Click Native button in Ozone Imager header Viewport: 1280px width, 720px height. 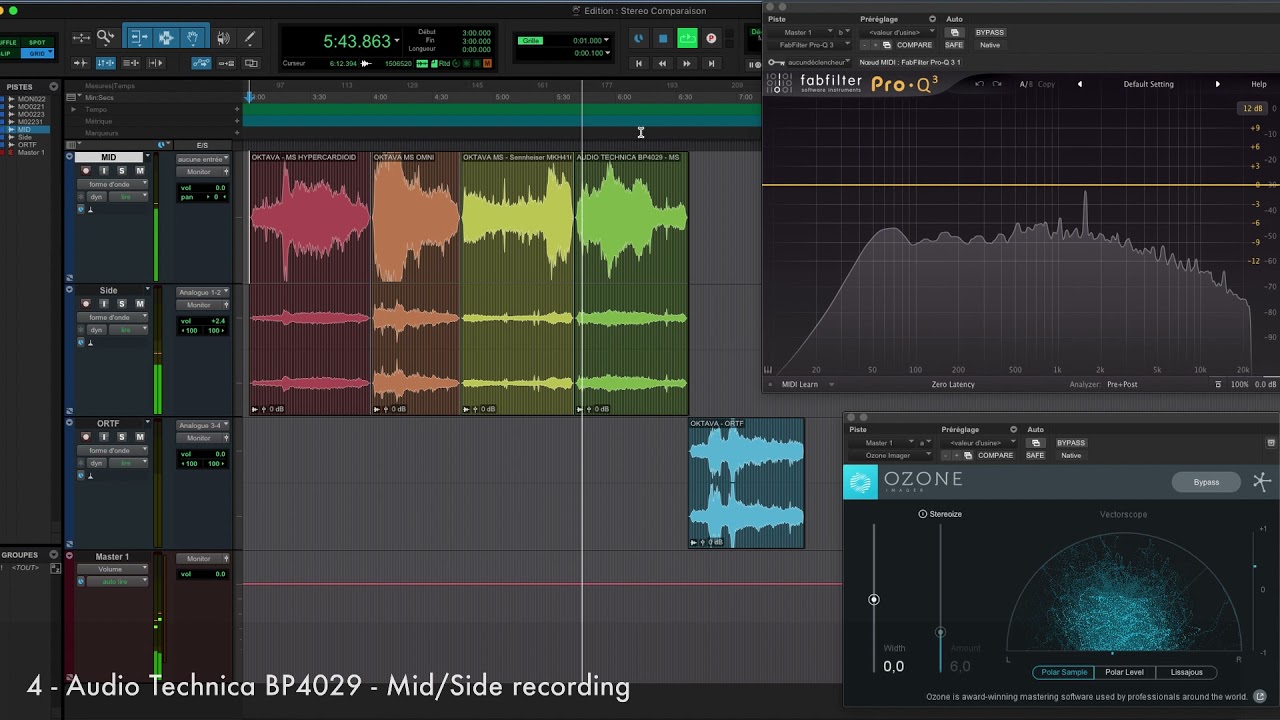(1071, 455)
